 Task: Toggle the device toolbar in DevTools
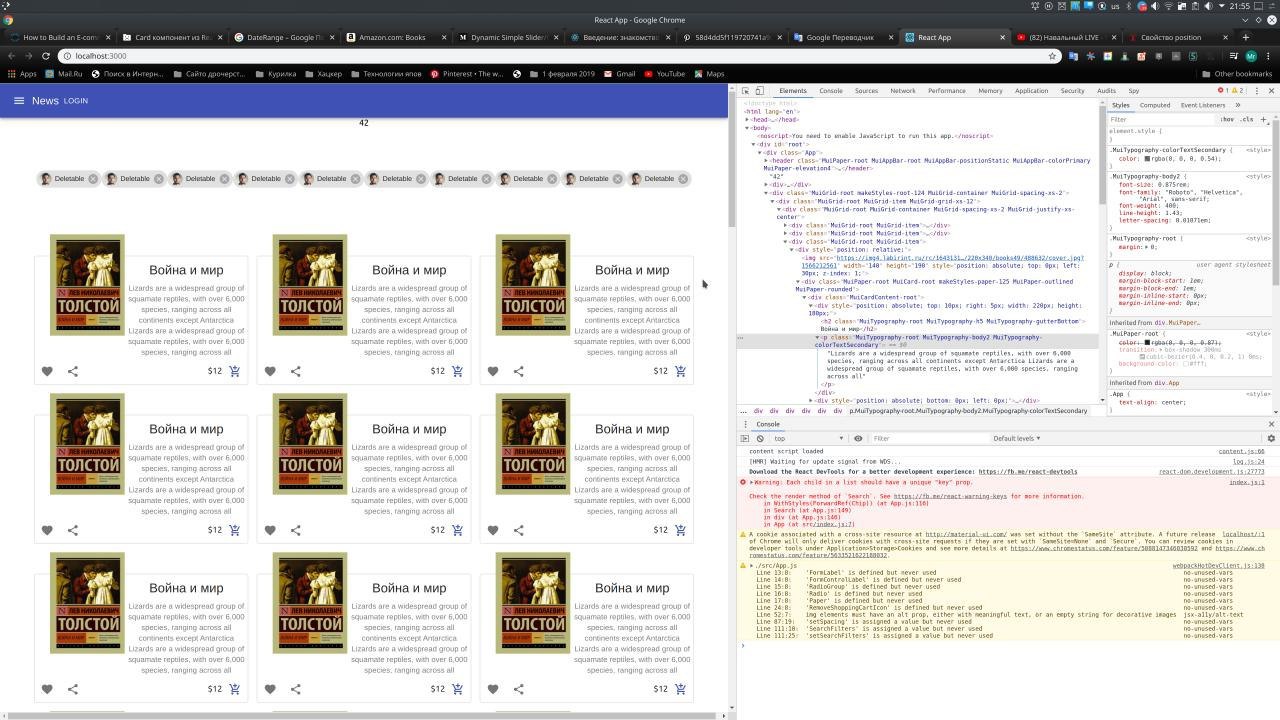click(759, 91)
